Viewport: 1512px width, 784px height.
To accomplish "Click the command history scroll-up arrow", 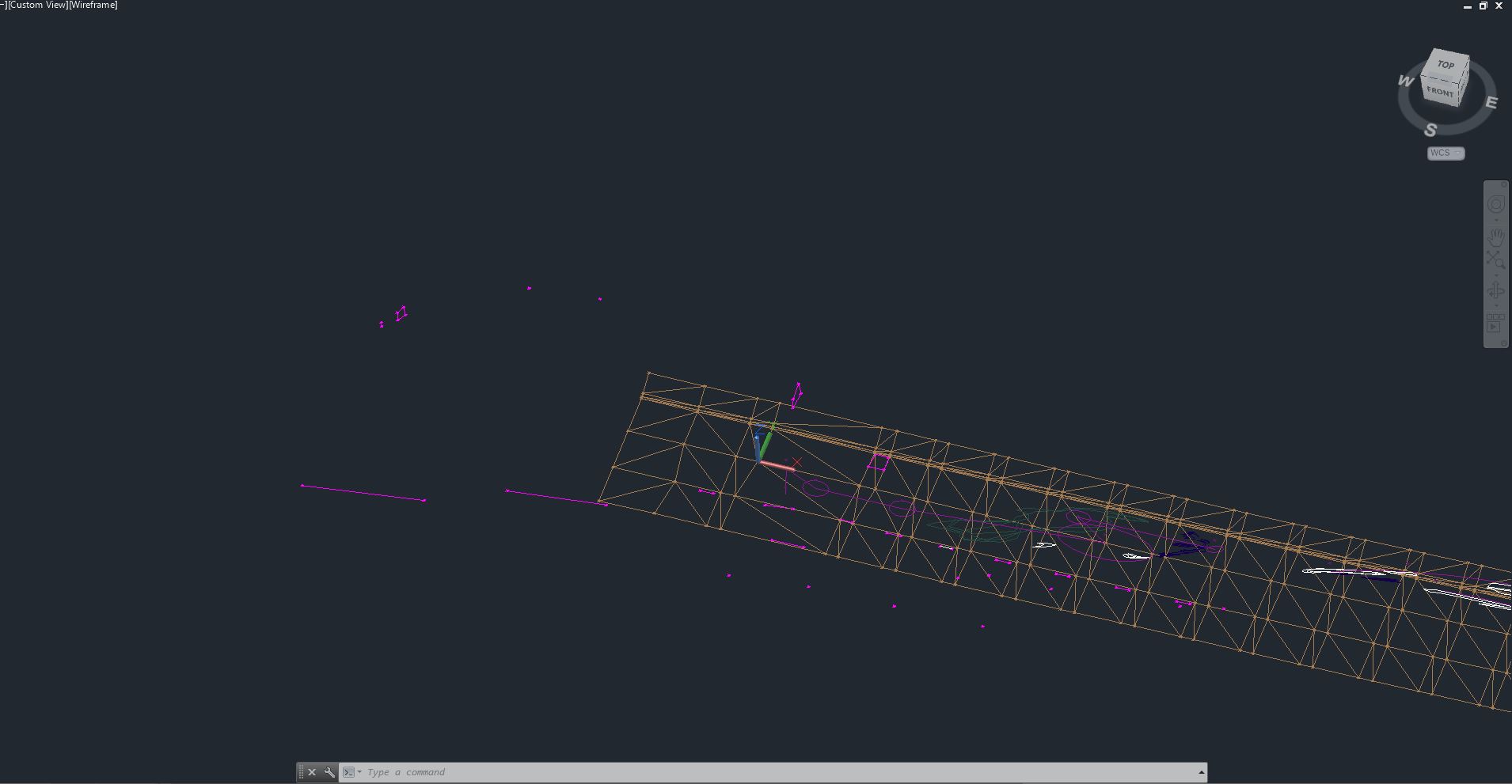I will [x=1200, y=771].
